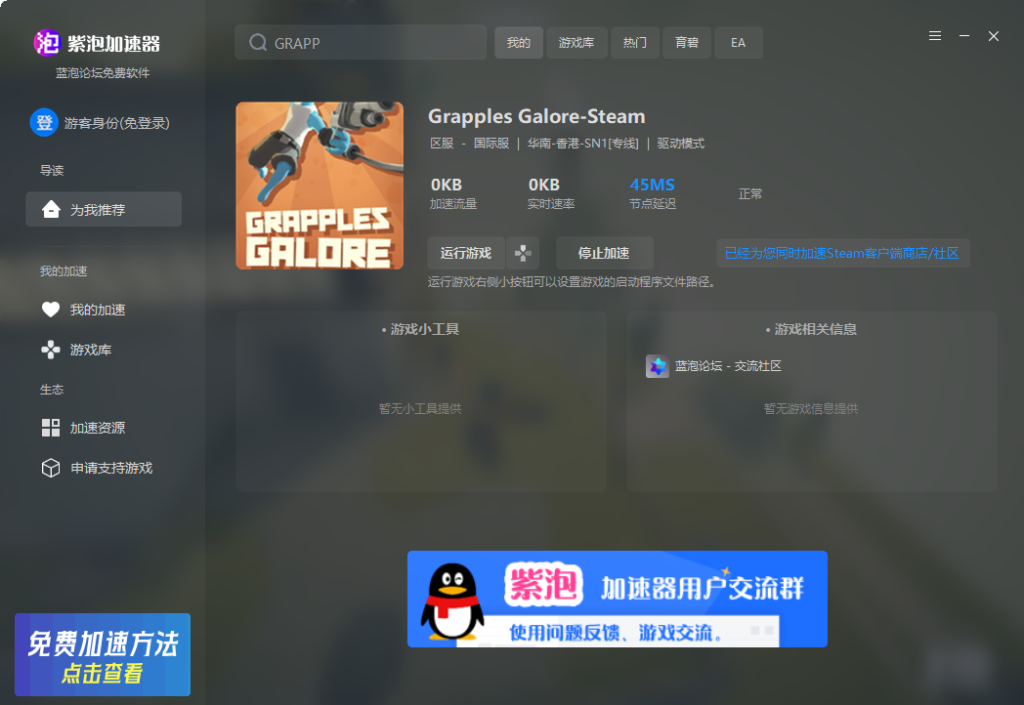Click the 蓝泡论坛 star icon

[657, 366]
